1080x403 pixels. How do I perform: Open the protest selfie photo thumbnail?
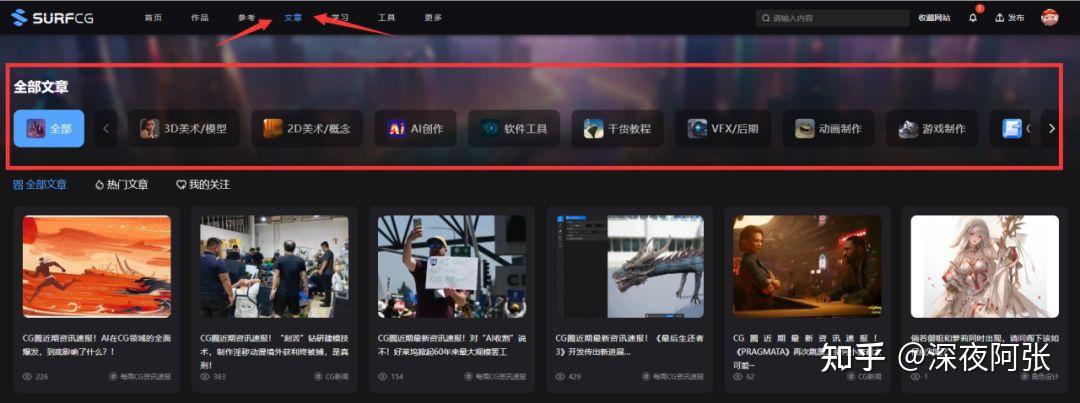tap(452, 267)
